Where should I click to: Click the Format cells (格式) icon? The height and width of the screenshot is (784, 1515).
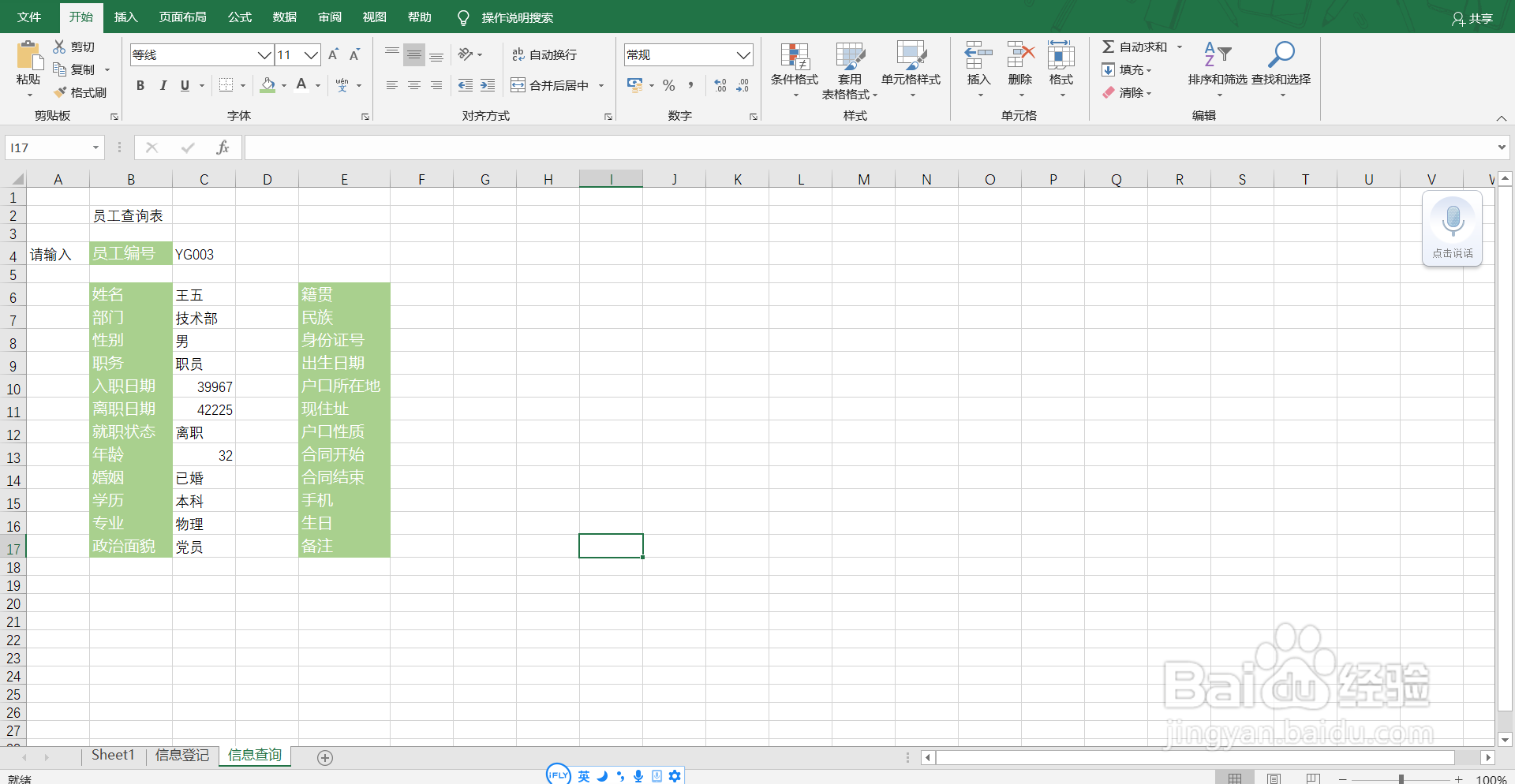coord(1061,56)
